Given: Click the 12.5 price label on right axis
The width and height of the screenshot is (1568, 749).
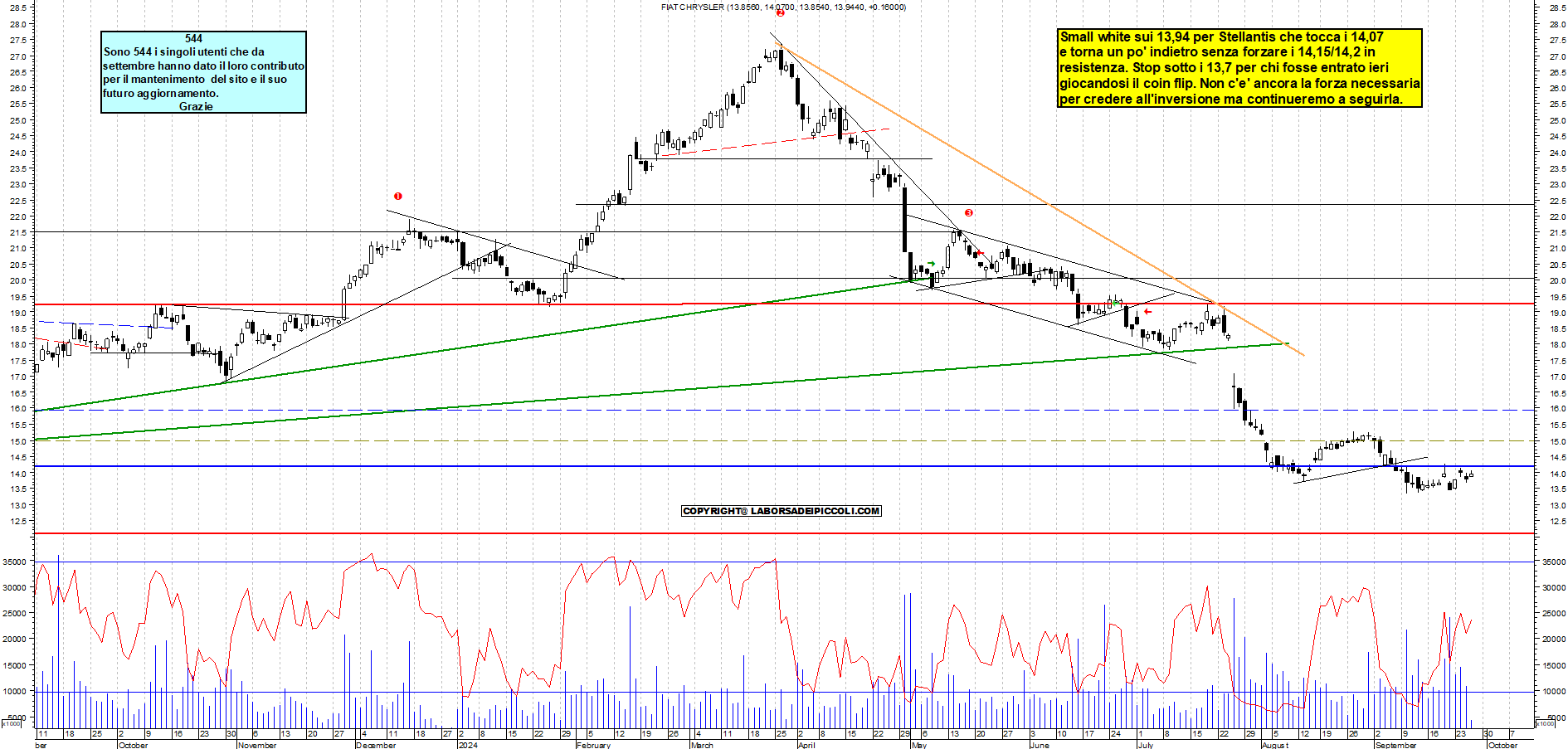Looking at the screenshot, I should pos(1557,522).
